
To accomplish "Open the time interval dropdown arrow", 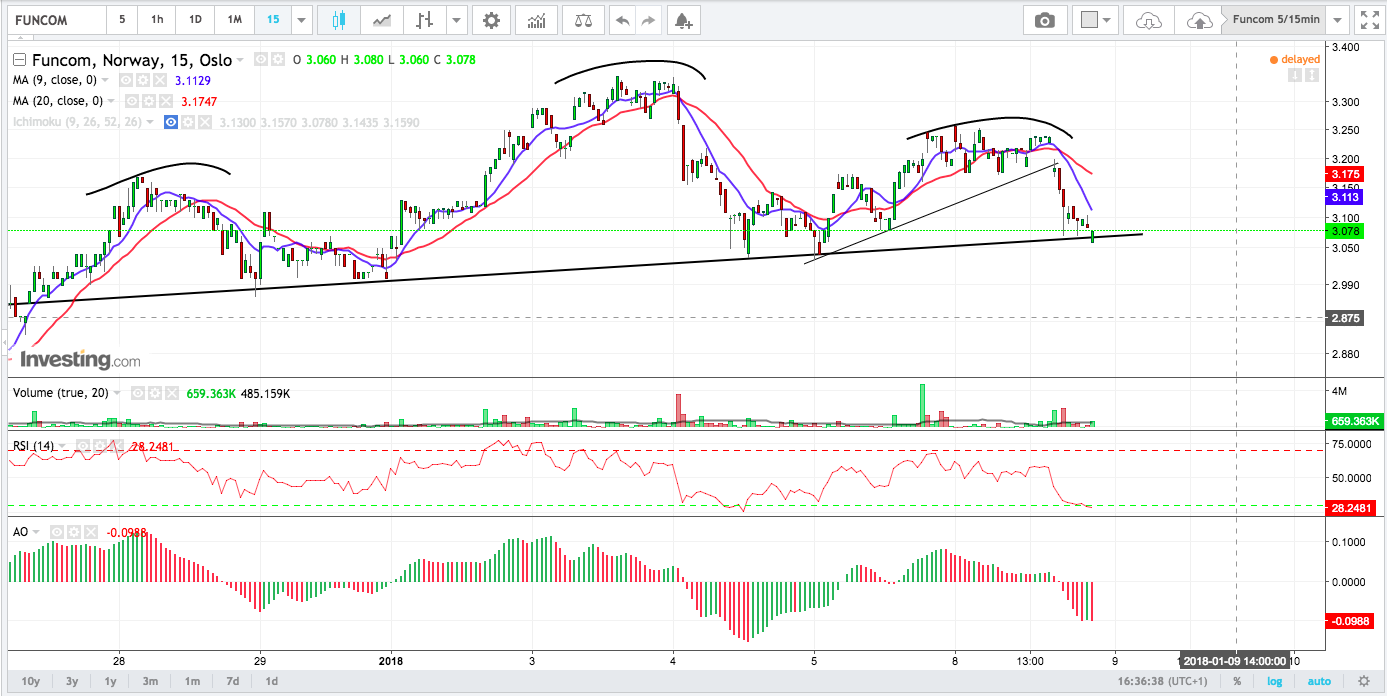I will tap(301, 20).
